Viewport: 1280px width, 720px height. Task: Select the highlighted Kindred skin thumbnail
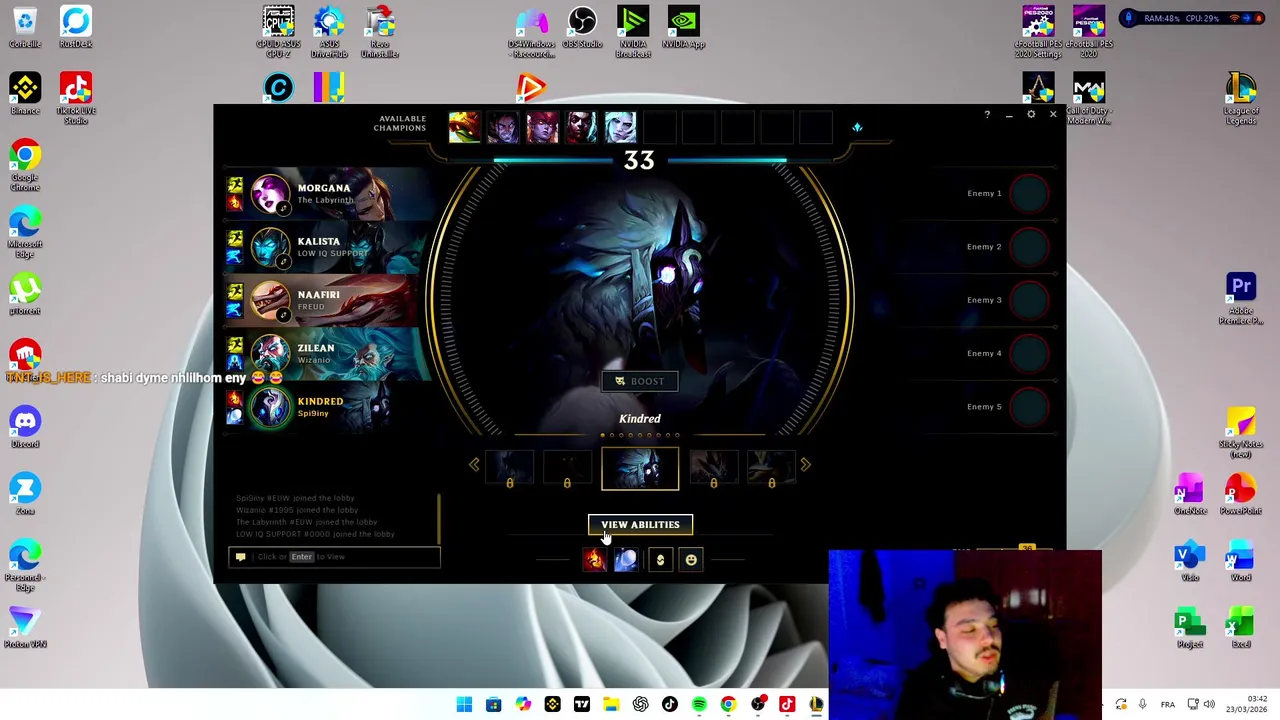click(x=640, y=469)
